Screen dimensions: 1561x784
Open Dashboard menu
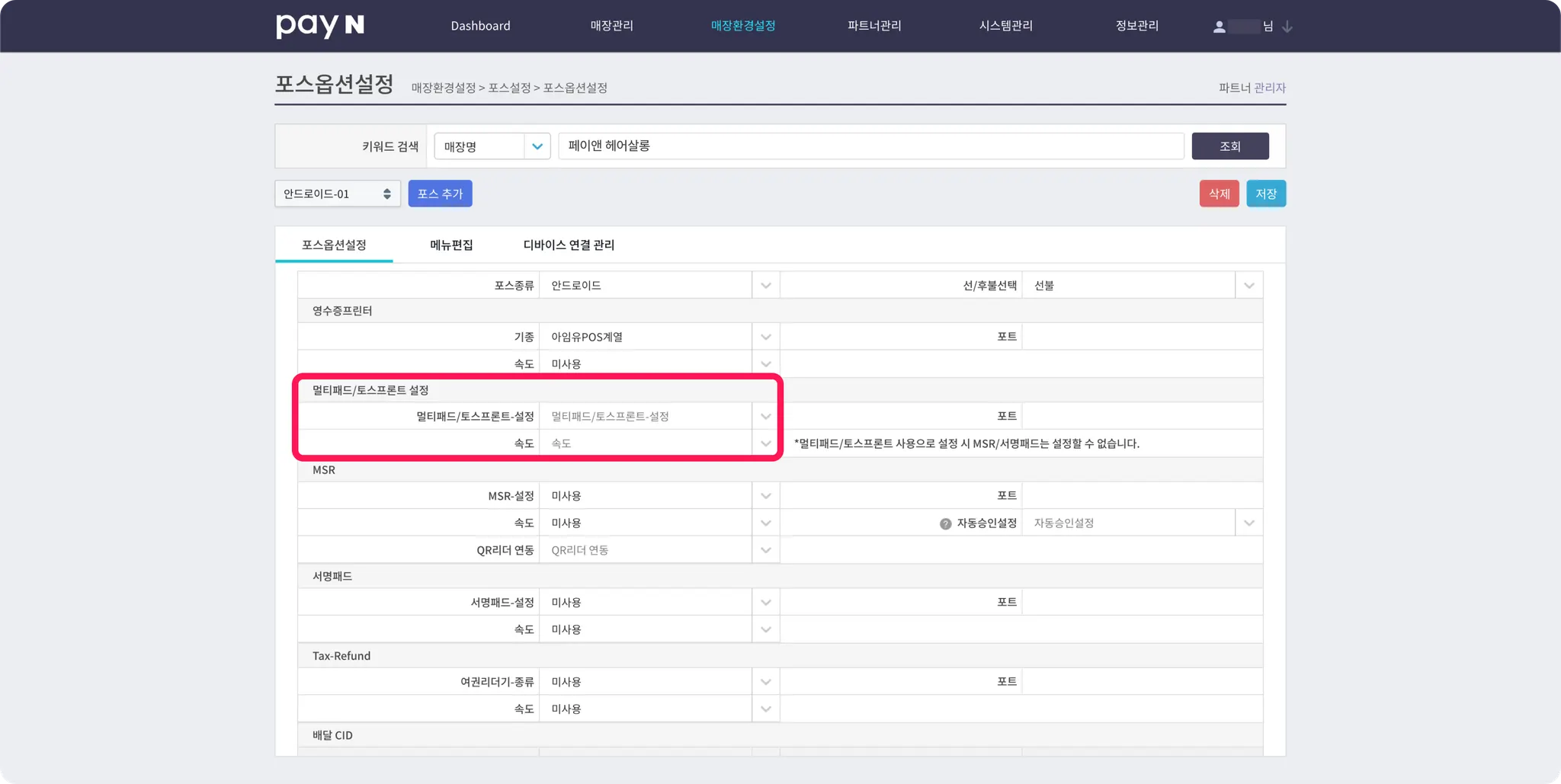point(480,26)
